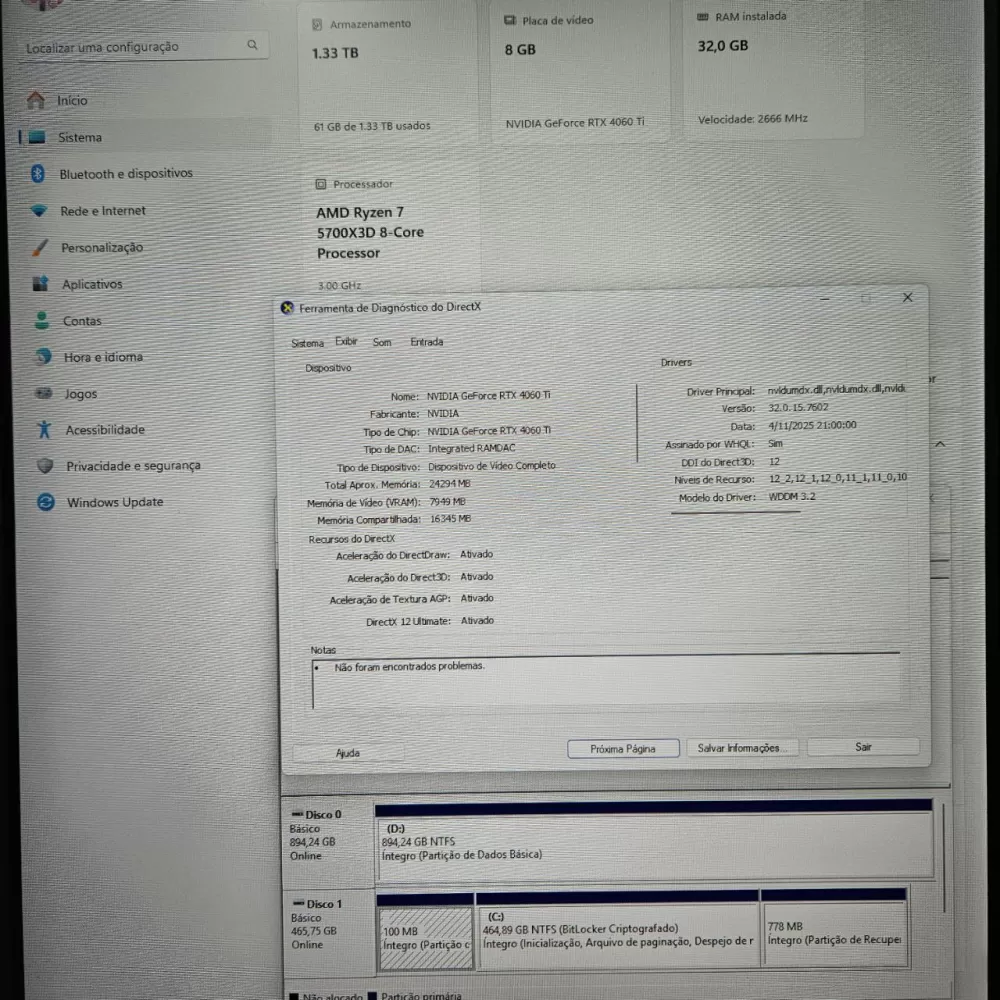Open Bluetooth e dispositivos via its icon
Screen dimensions: 1000x1000
[x=38, y=173]
